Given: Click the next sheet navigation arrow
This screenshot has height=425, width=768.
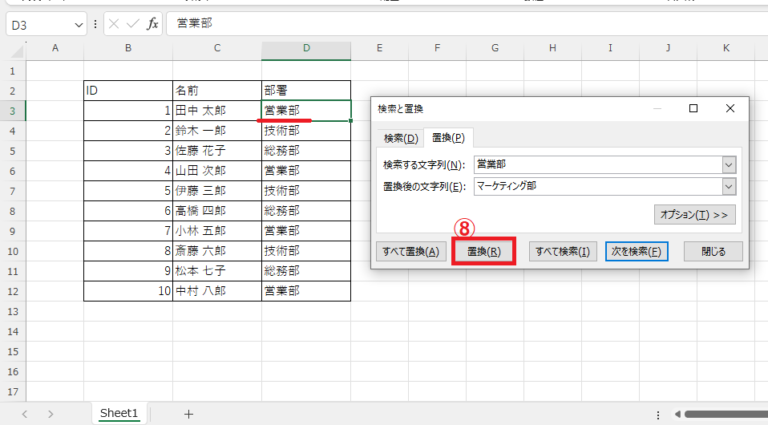Looking at the screenshot, I should pyautogui.click(x=50, y=413).
